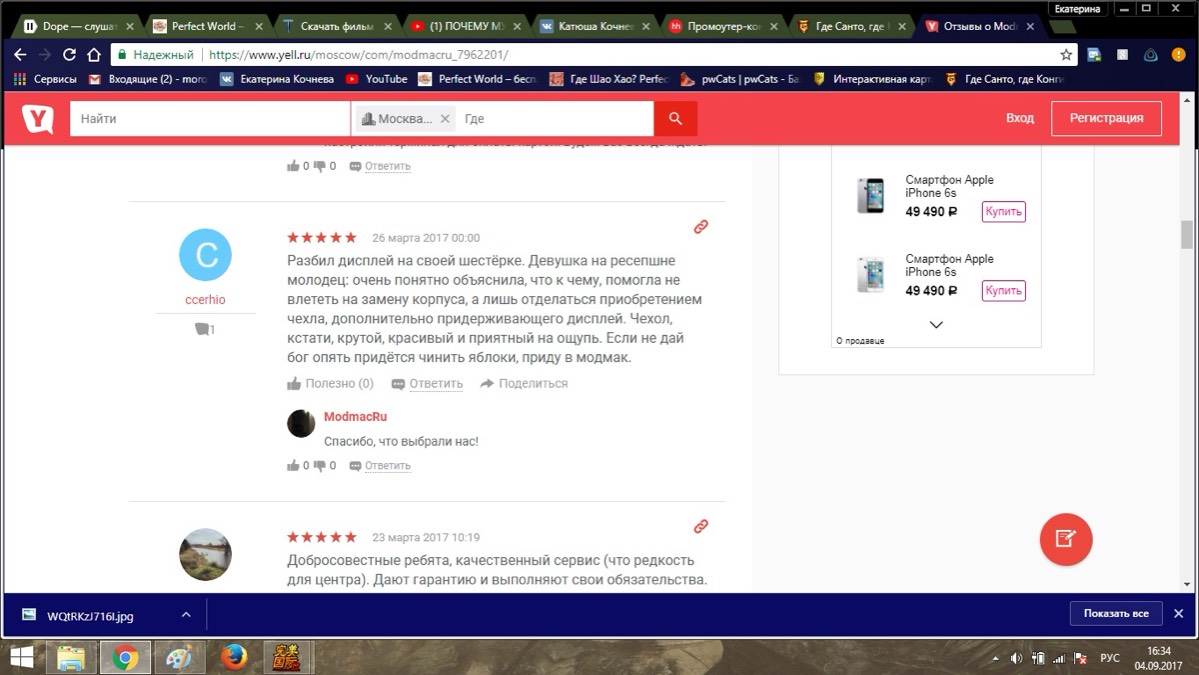
Task: Open the Yell homepage via the Y logo
Action: pos(38,117)
